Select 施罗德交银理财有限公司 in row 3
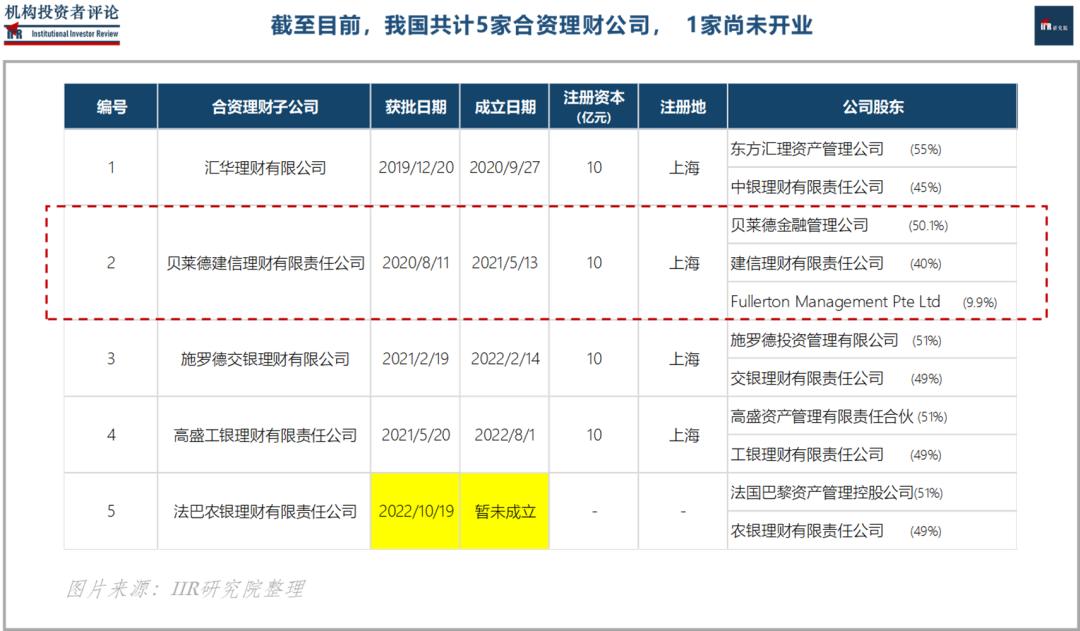Viewport: 1080px width, 631px height. (264, 359)
